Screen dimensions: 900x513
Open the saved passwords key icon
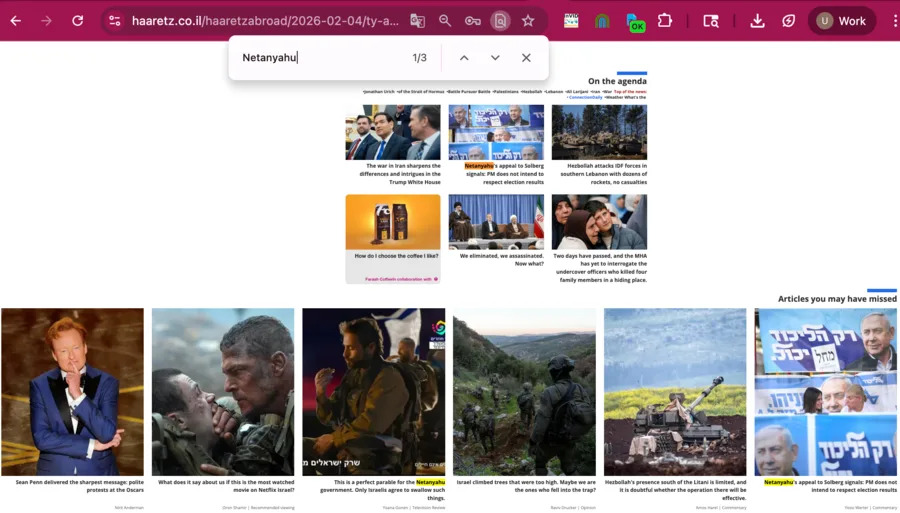pyautogui.click(x=472, y=21)
